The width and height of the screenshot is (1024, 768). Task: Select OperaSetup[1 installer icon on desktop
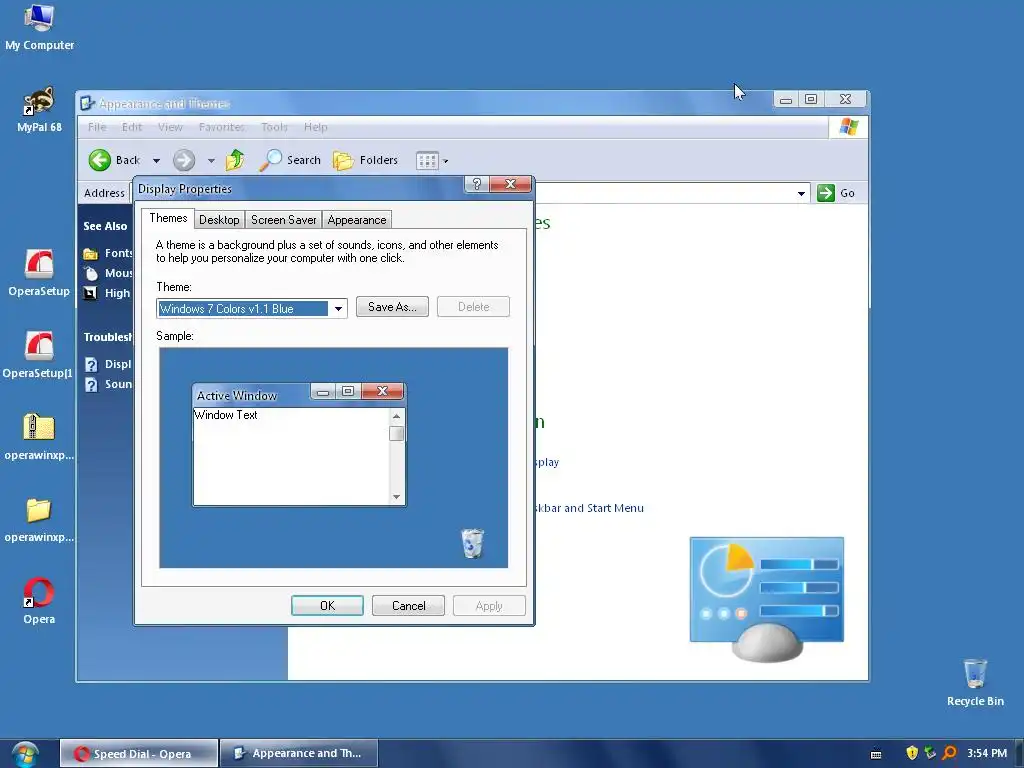coord(38,355)
